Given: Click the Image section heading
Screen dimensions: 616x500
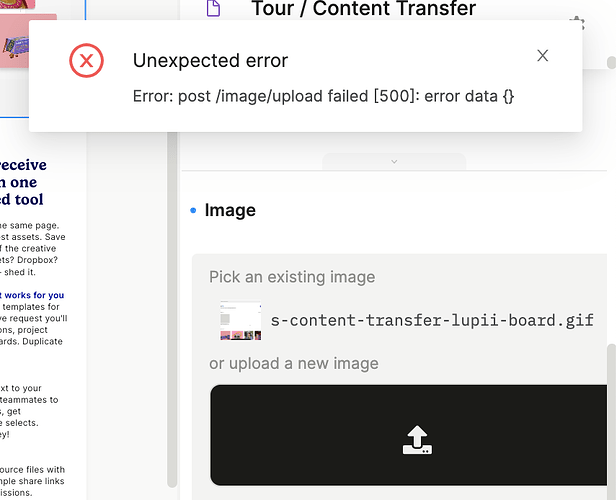Looking at the screenshot, I should pos(230,210).
